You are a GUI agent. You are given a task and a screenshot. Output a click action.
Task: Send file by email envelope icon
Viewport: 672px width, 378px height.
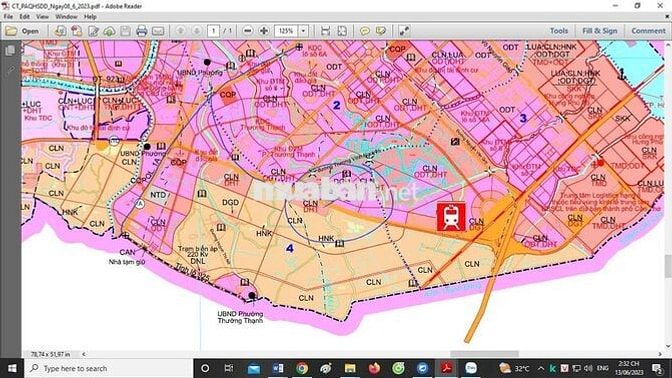click(158, 31)
